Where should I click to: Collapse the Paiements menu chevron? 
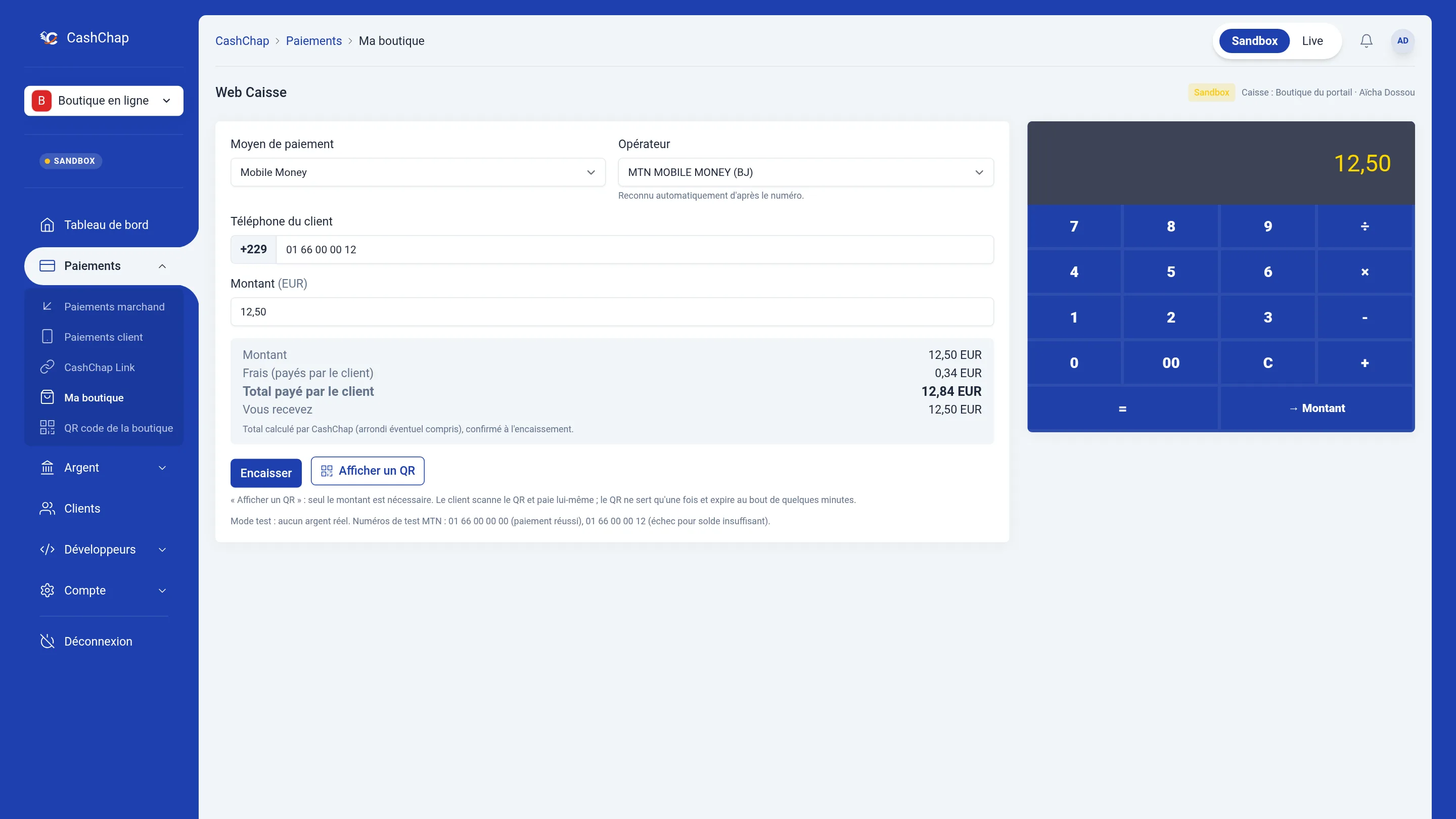(x=162, y=266)
